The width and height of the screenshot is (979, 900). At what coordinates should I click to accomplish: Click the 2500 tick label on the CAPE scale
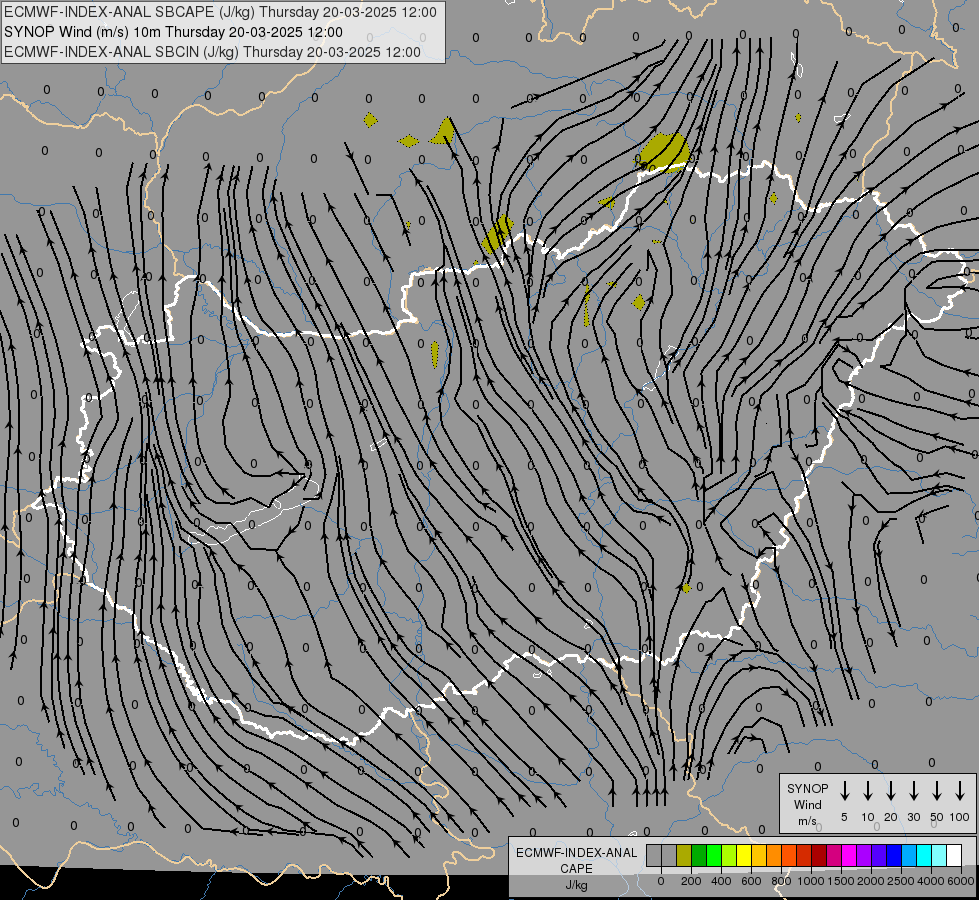[x=900, y=881]
